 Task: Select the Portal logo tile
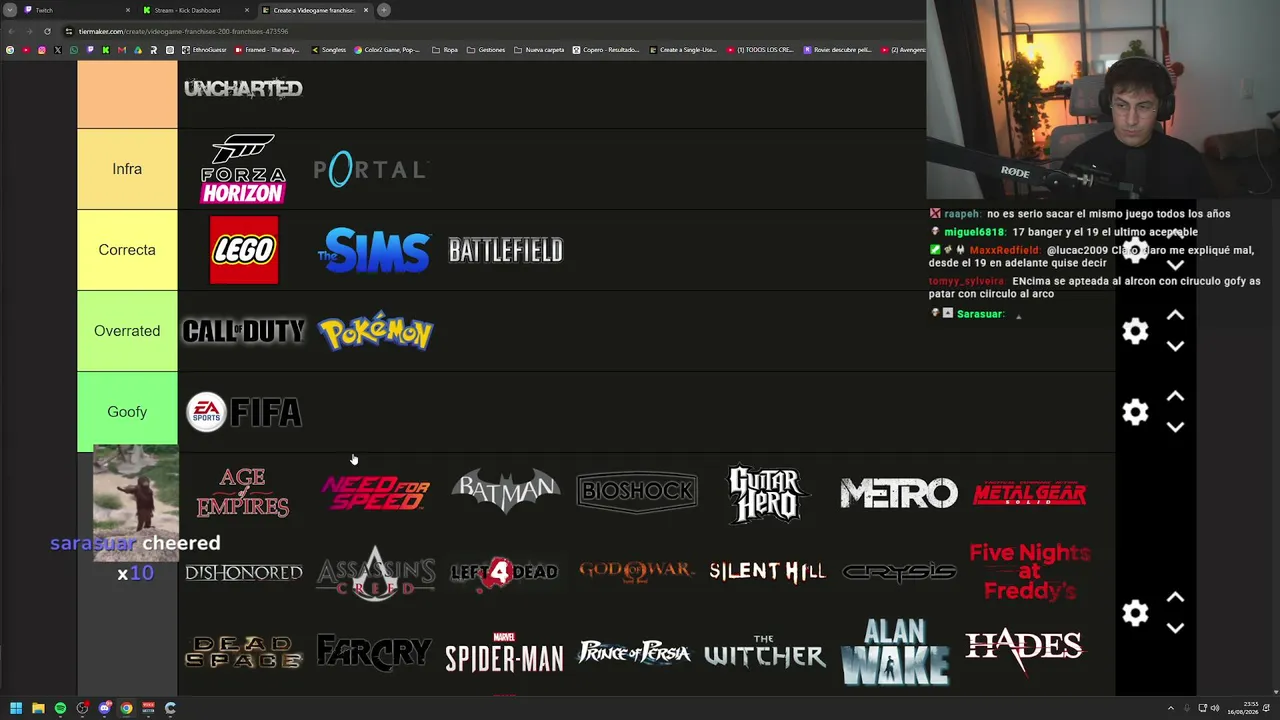[372, 169]
